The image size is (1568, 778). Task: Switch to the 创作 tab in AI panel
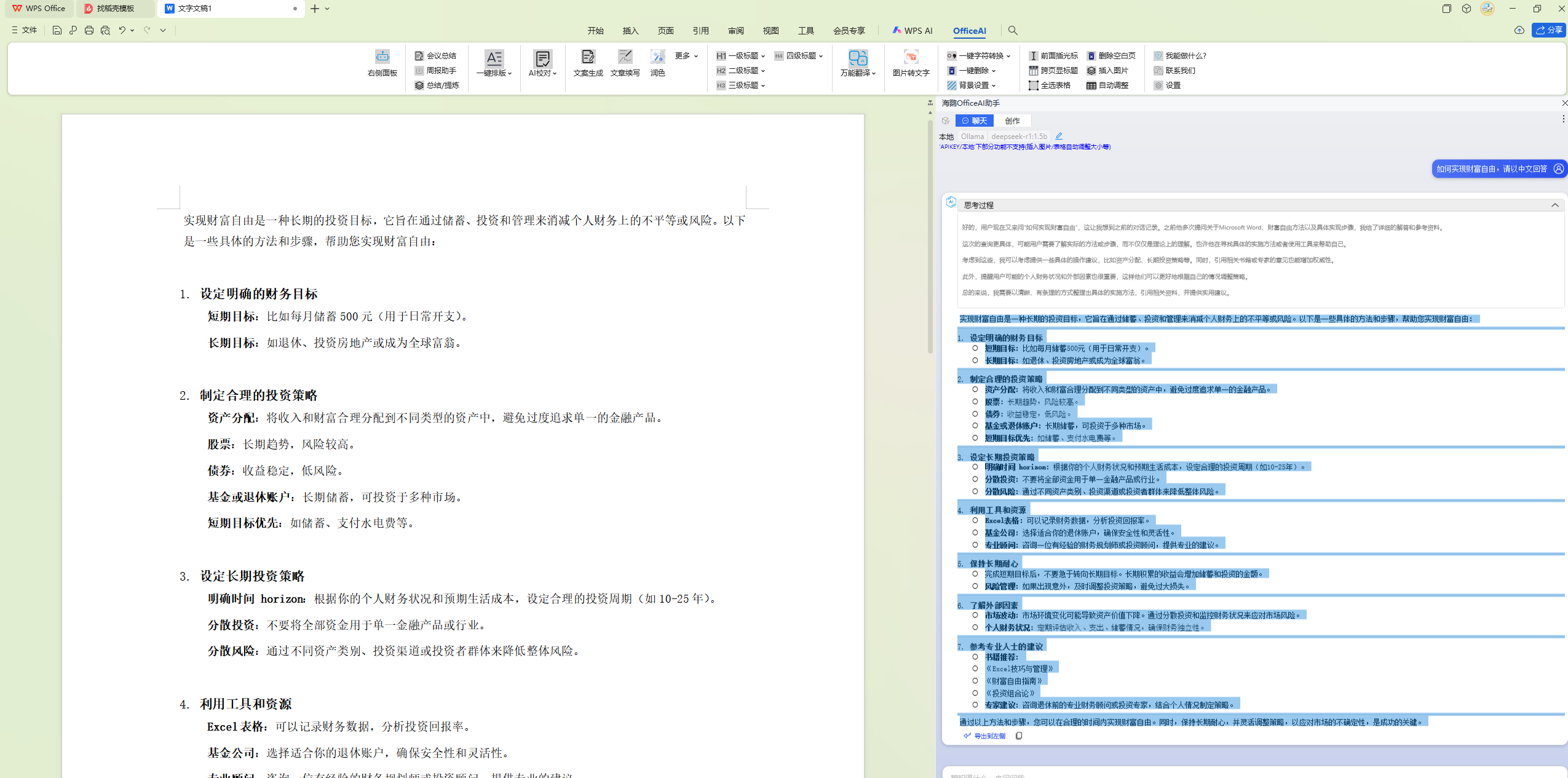click(x=1012, y=120)
